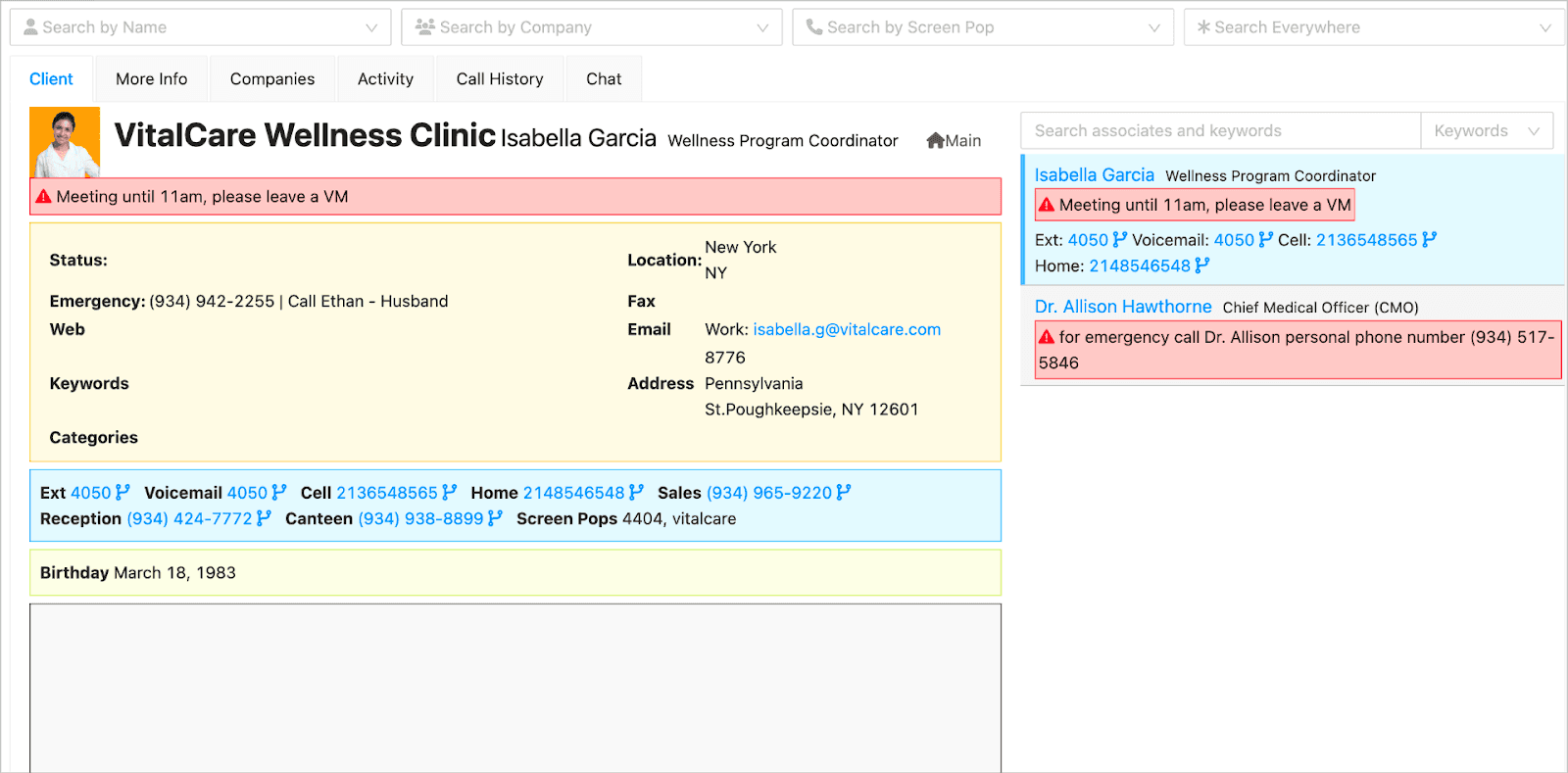Click the transfer icon next to Sales (934) 965-9220
1568x773 pixels.
point(844,492)
